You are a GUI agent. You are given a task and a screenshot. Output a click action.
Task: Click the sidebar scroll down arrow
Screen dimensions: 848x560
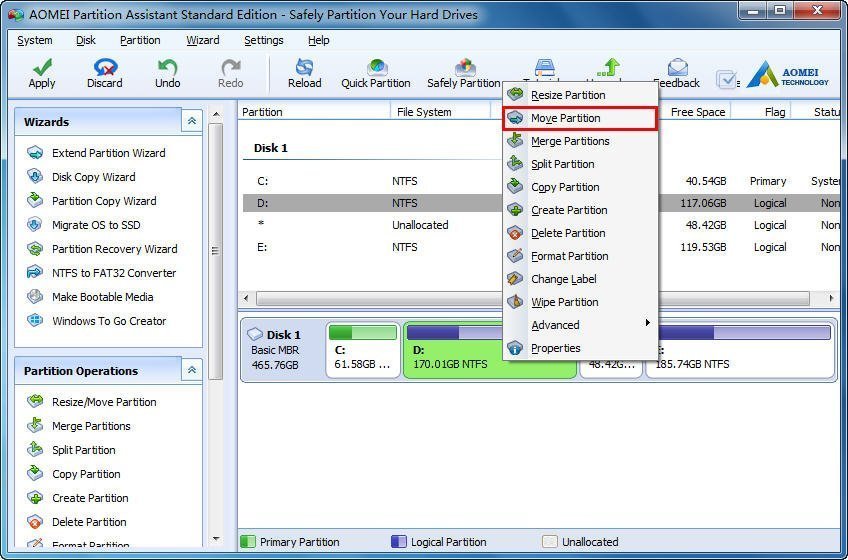(x=216, y=539)
